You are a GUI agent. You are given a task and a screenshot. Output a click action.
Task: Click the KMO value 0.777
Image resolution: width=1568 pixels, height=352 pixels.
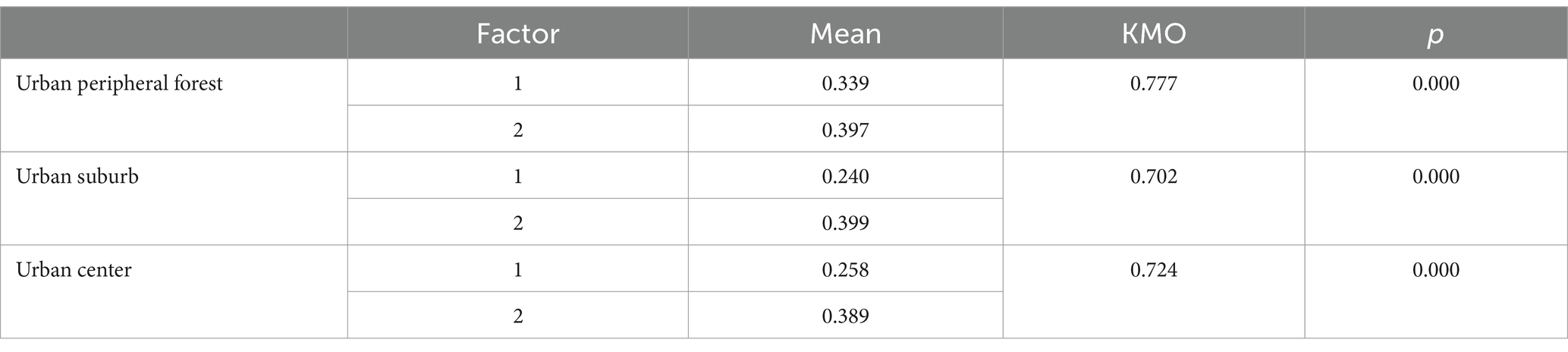1154,83
